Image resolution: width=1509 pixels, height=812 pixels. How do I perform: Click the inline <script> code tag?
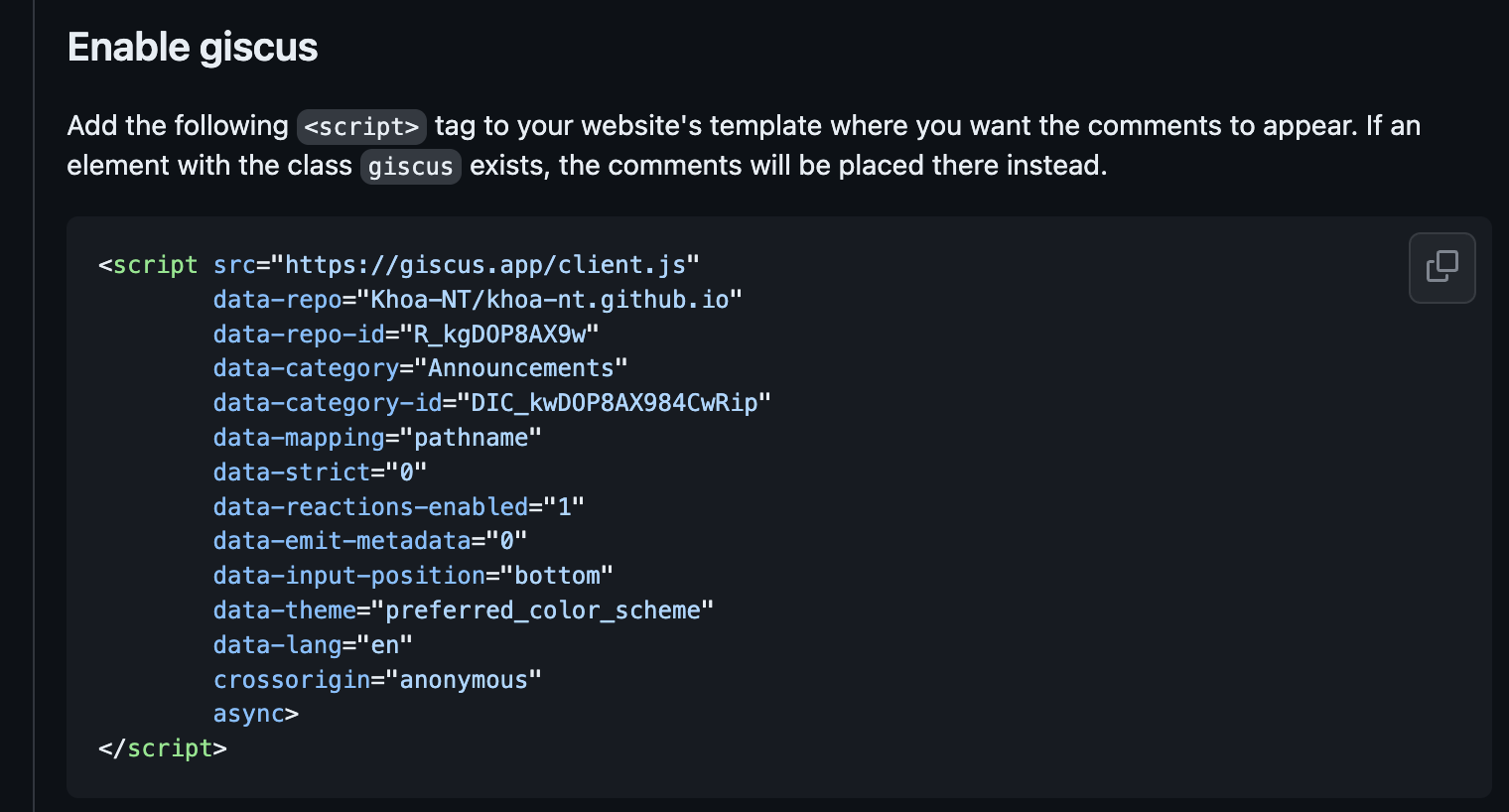pyautogui.click(x=361, y=127)
